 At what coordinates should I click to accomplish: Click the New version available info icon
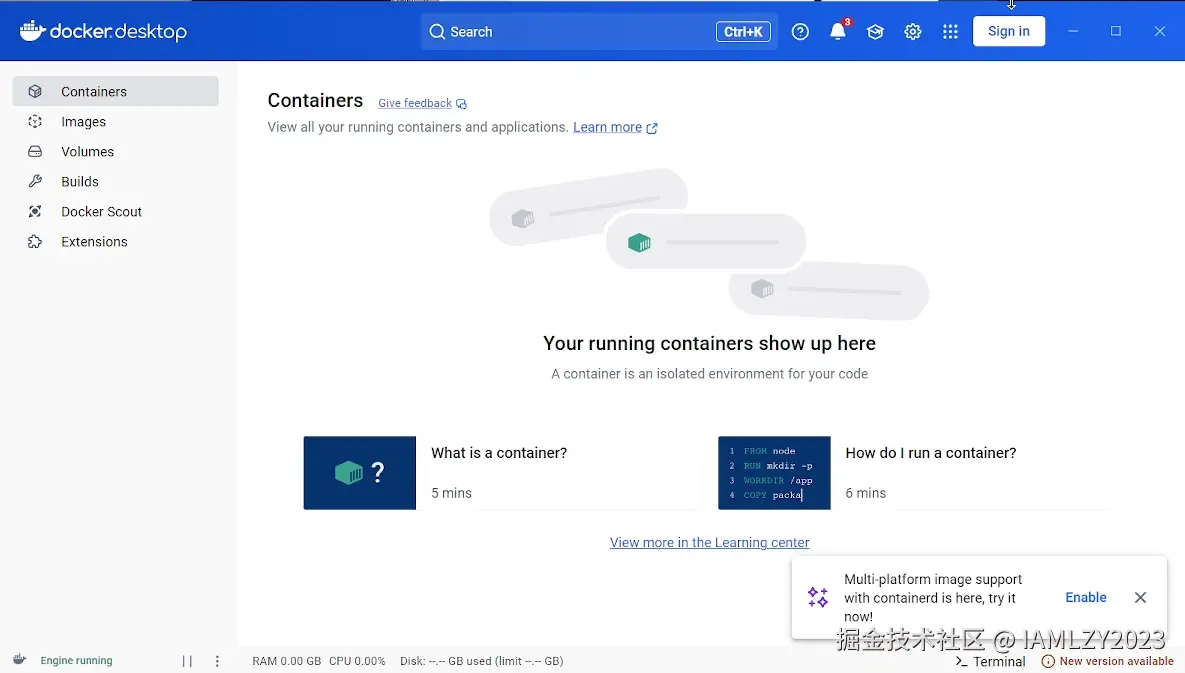[1048, 661]
